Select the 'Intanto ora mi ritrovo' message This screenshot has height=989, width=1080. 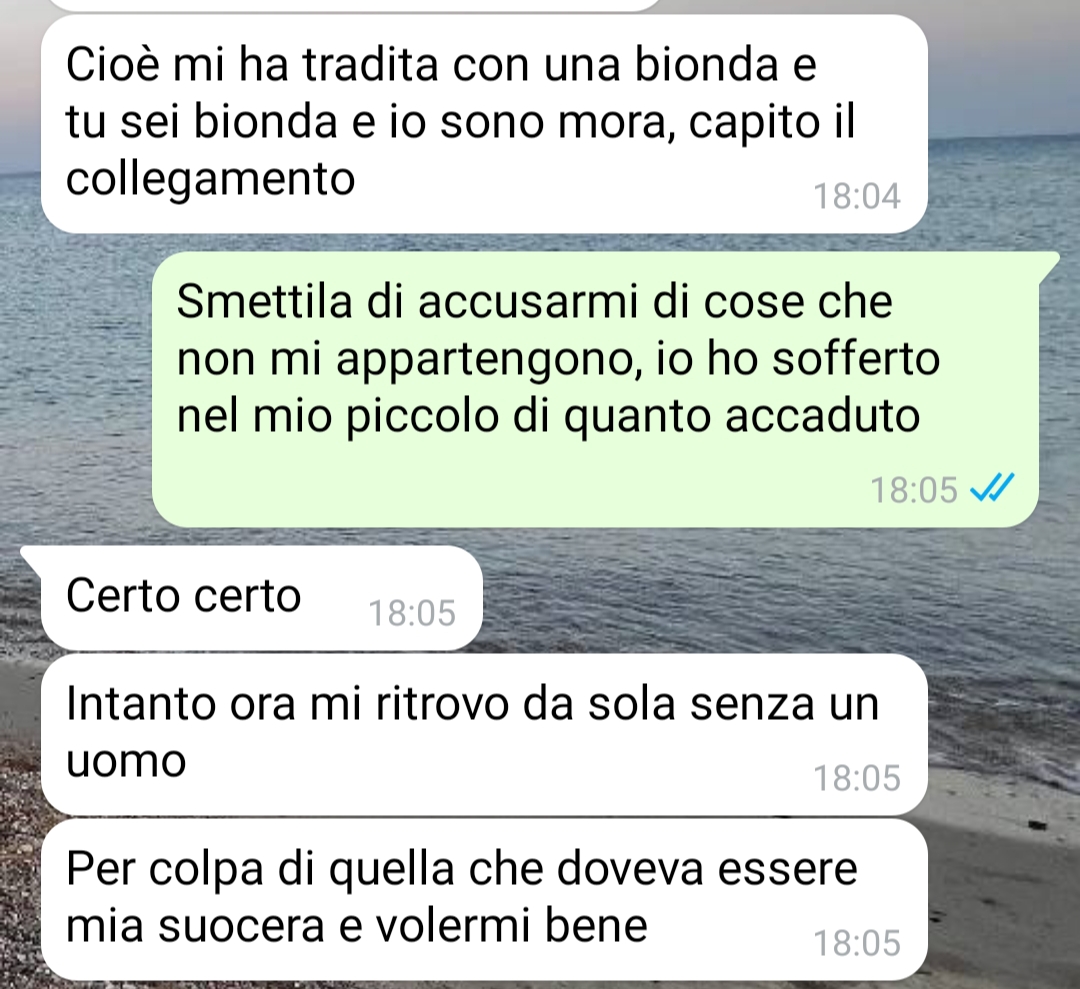[x=484, y=735]
